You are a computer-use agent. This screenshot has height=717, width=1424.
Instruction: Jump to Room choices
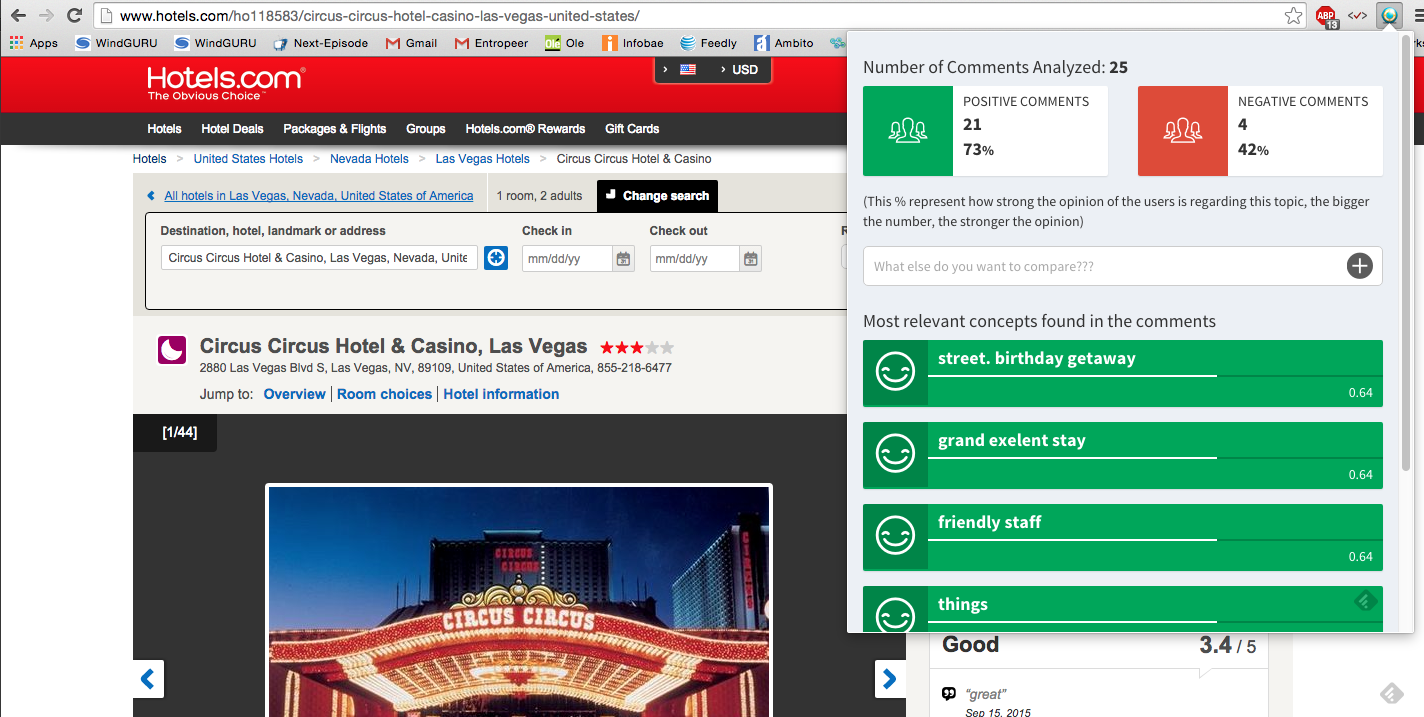[384, 394]
